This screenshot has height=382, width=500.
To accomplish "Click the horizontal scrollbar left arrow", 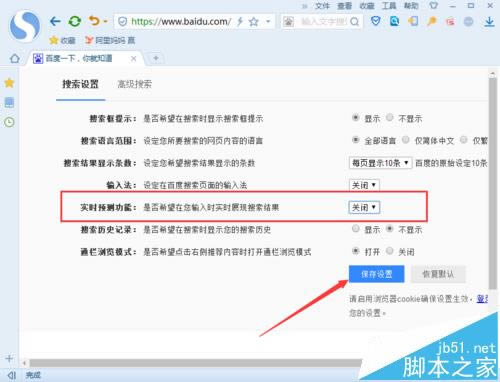I will (x=24, y=363).
